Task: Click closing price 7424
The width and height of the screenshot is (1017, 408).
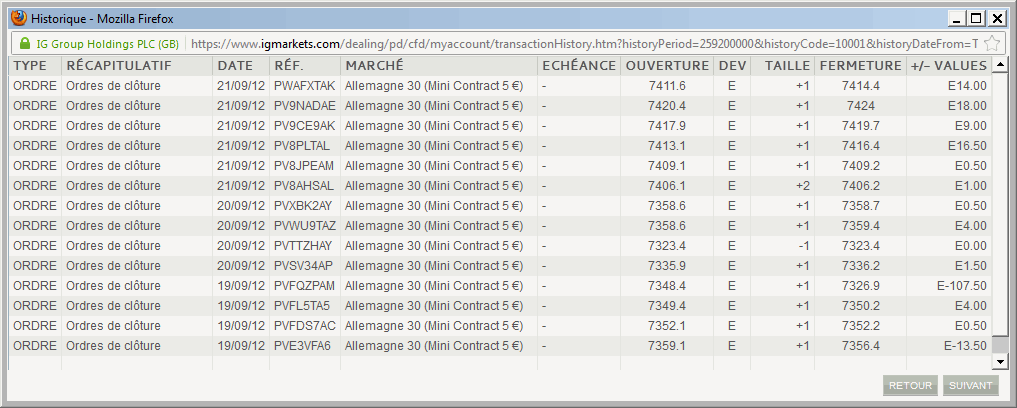Action: coord(861,106)
